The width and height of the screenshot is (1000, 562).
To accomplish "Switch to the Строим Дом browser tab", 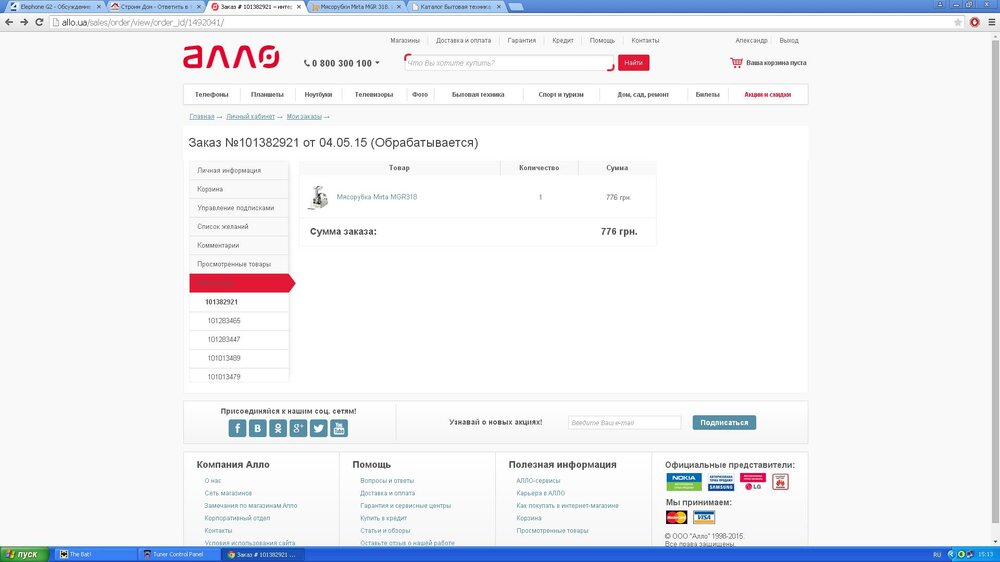I will (156, 6).
